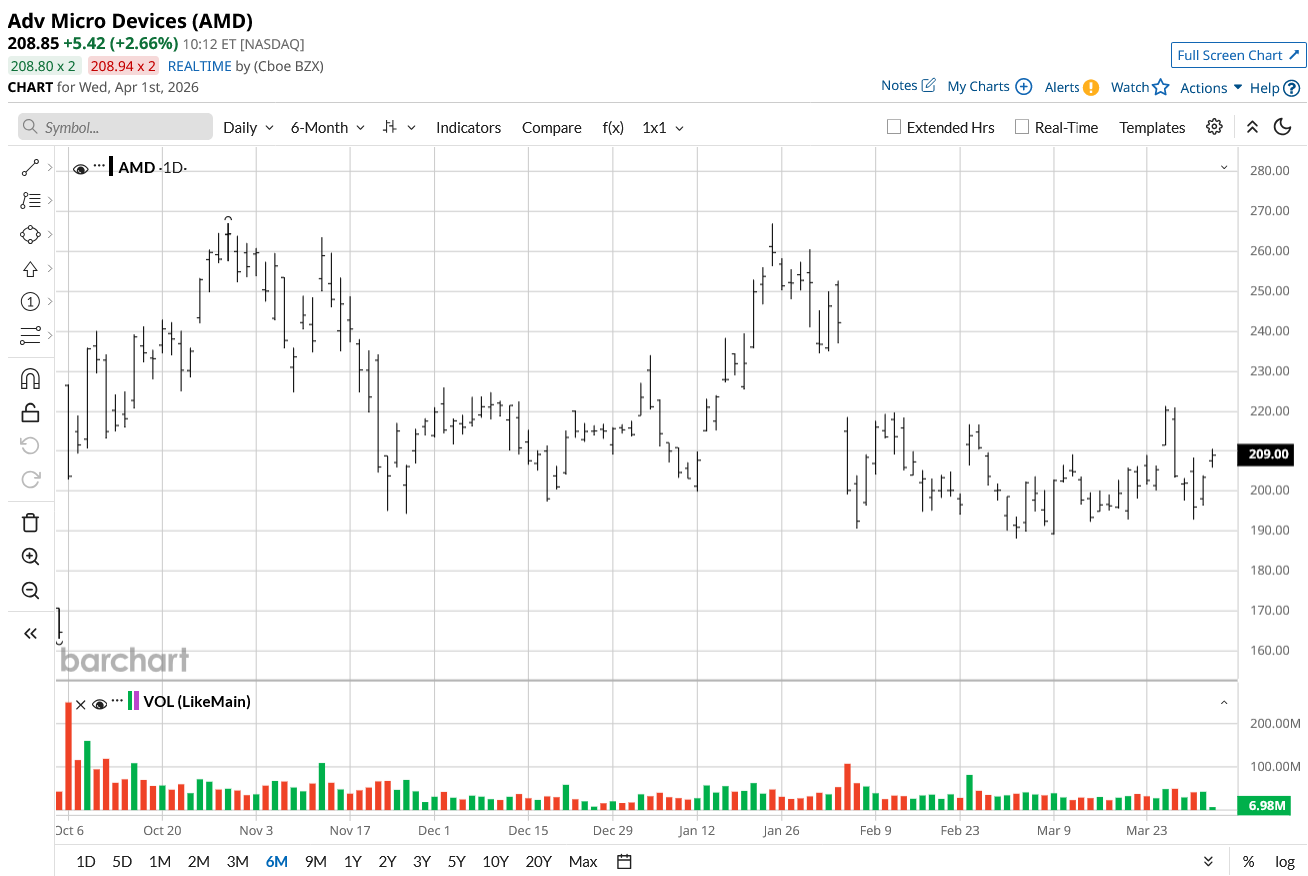
Task: Delete drawings with the trash icon
Action: [30, 523]
